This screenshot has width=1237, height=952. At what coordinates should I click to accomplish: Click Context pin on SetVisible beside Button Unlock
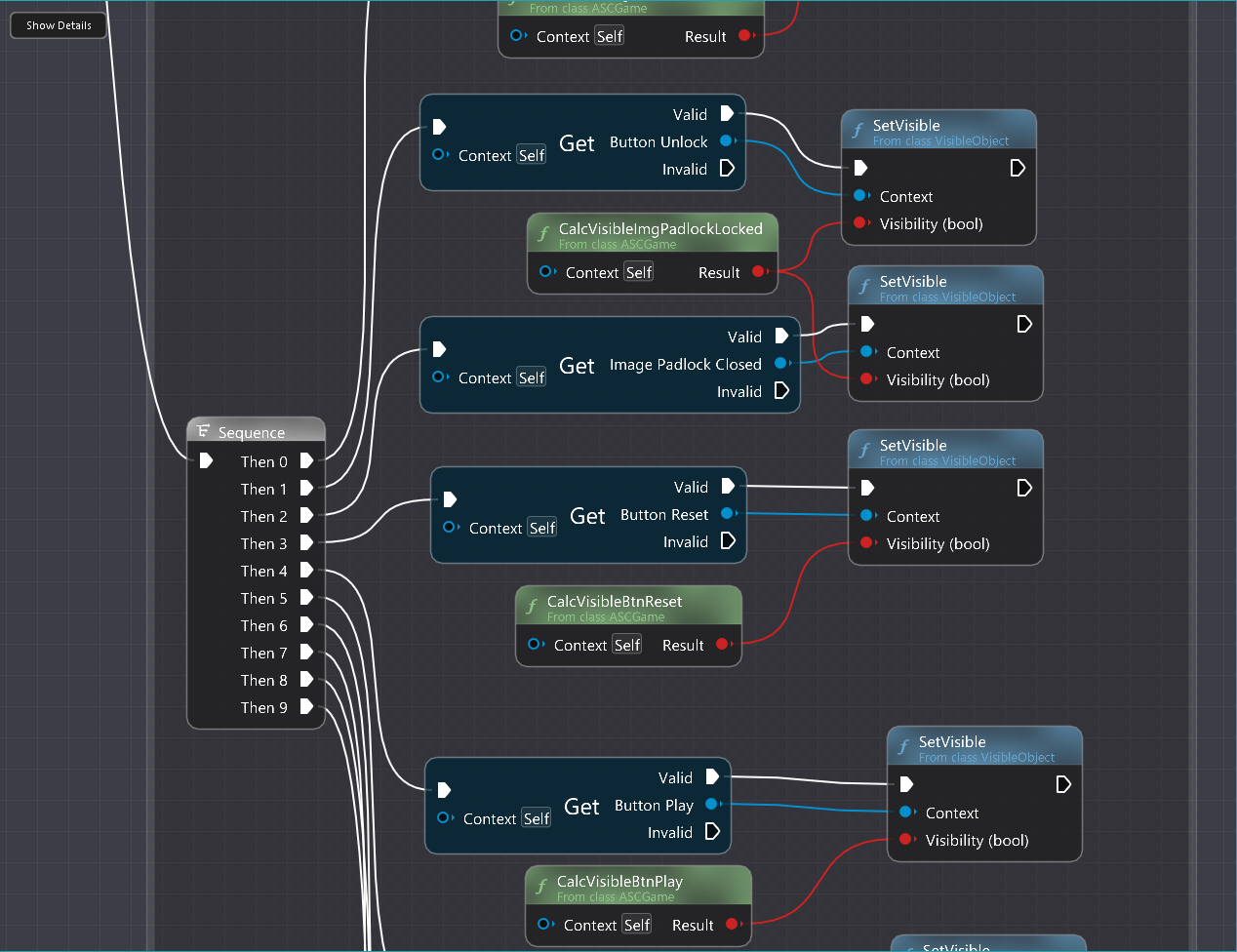click(x=861, y=195)
